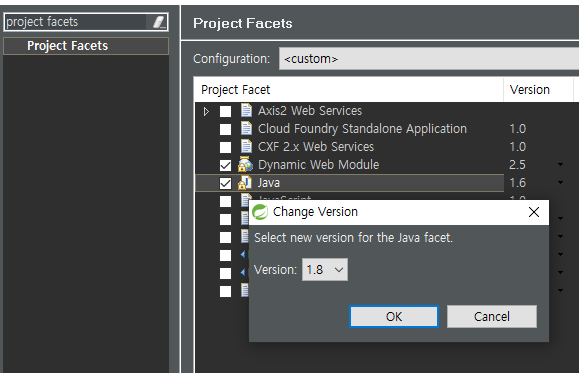
Task: Enable the CXF 2.x Web Services checkbox
Action: pos(225,147)
